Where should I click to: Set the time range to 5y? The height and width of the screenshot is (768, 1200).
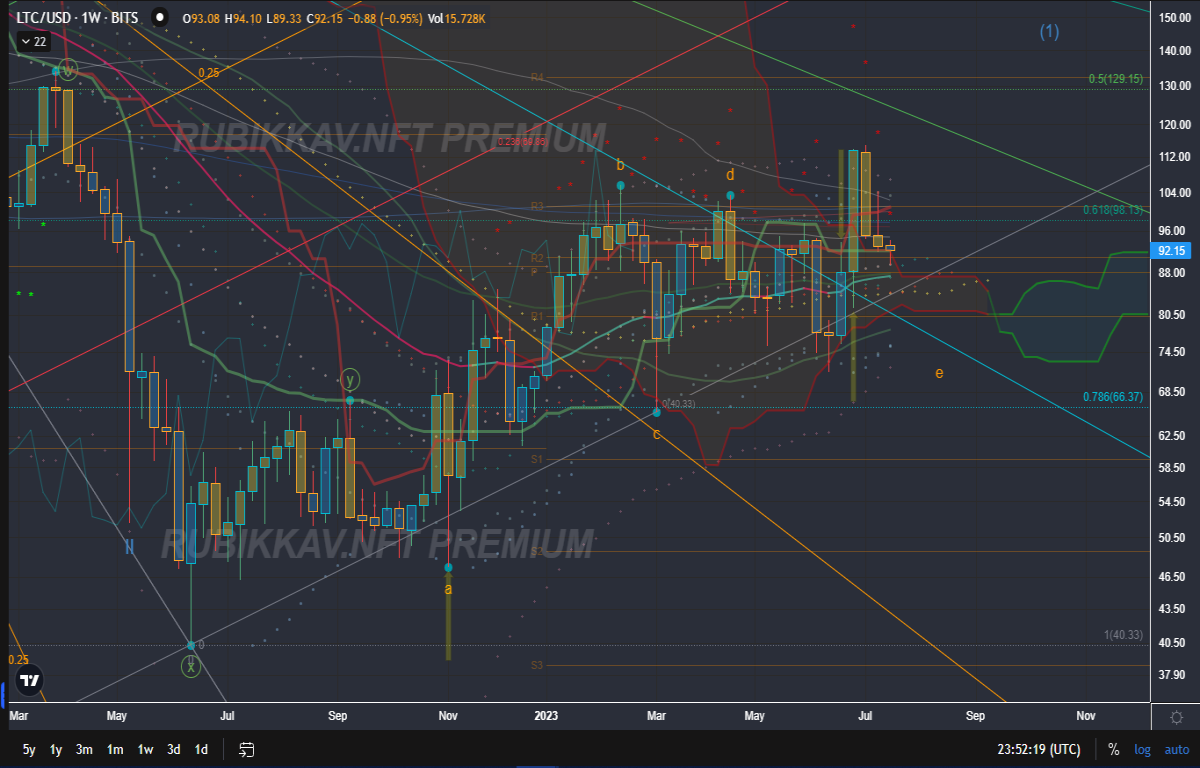tap(29, 749)
